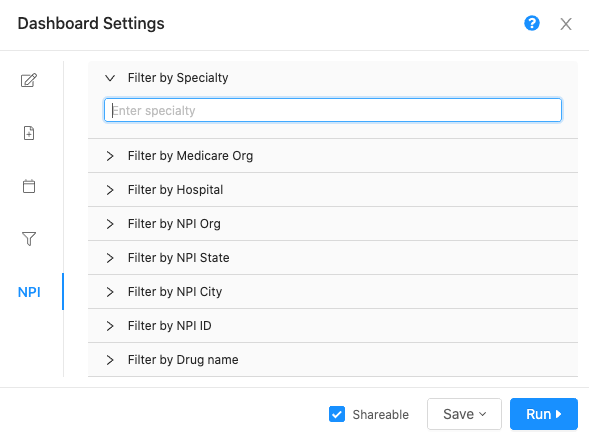
Task: Expand Filter by NPI ID
Action: click(x=333, y=326)
